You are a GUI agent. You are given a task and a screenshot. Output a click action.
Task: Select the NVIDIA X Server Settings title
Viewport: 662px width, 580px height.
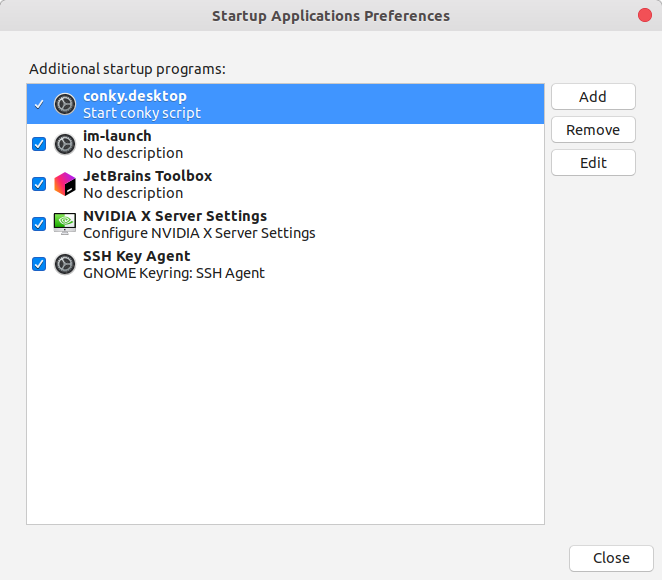(175, 216)
